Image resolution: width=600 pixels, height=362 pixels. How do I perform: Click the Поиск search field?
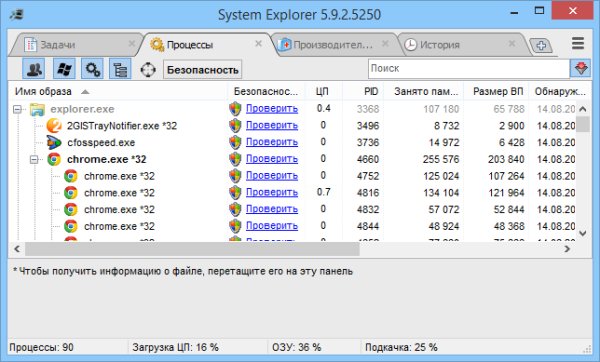[x=469, y=68]
